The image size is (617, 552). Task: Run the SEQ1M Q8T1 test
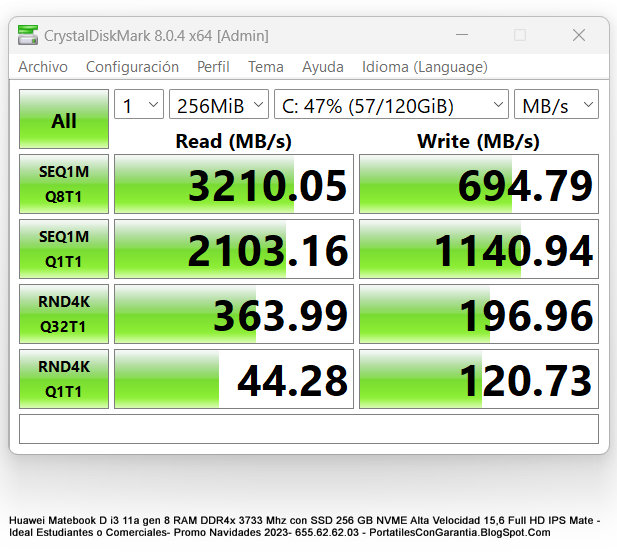point(64,184)
